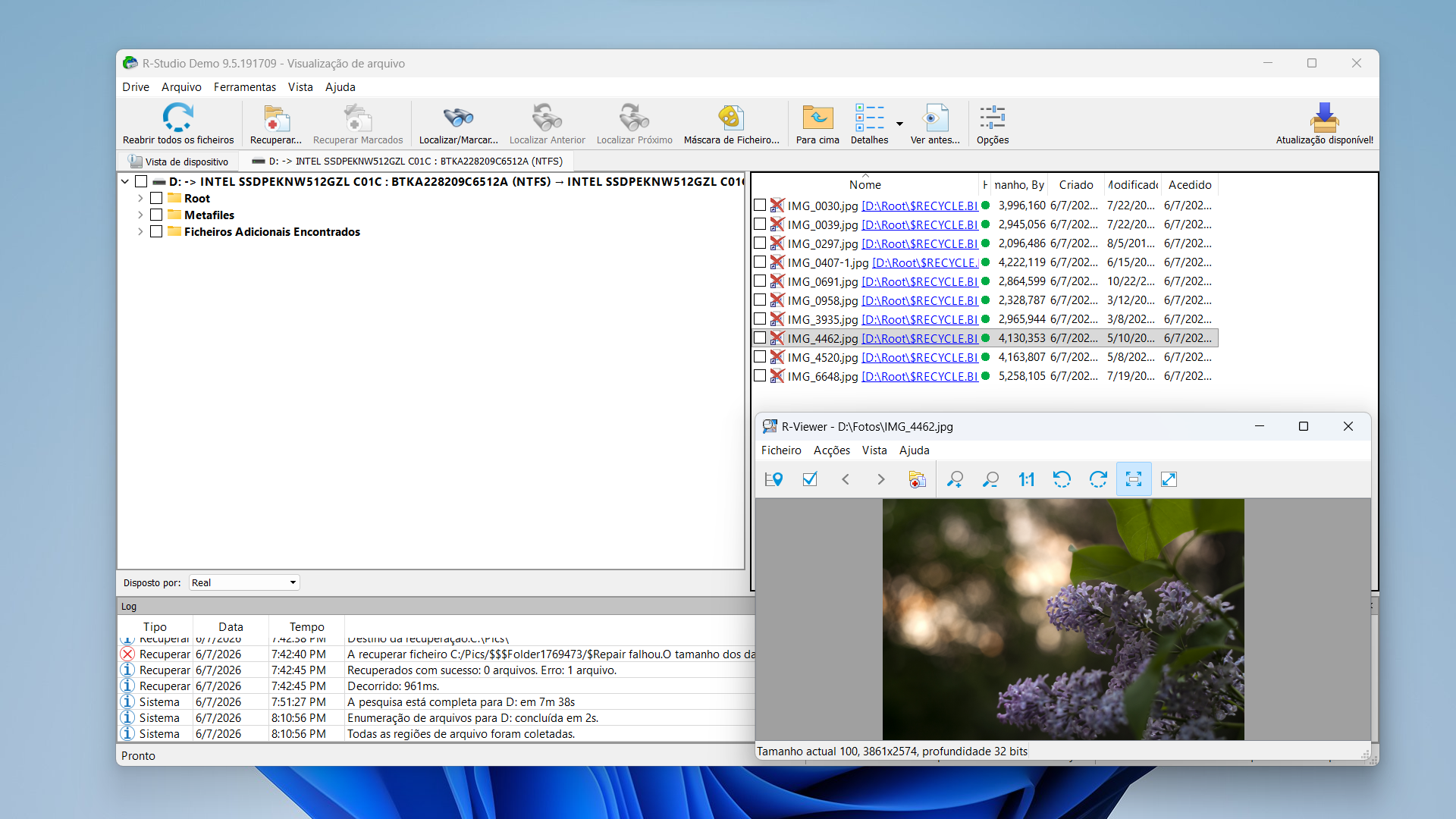1456x819 pixels.
Task: Open recycle bin link for IMG_4520.jpg
Action: click(x=919, y=357)
